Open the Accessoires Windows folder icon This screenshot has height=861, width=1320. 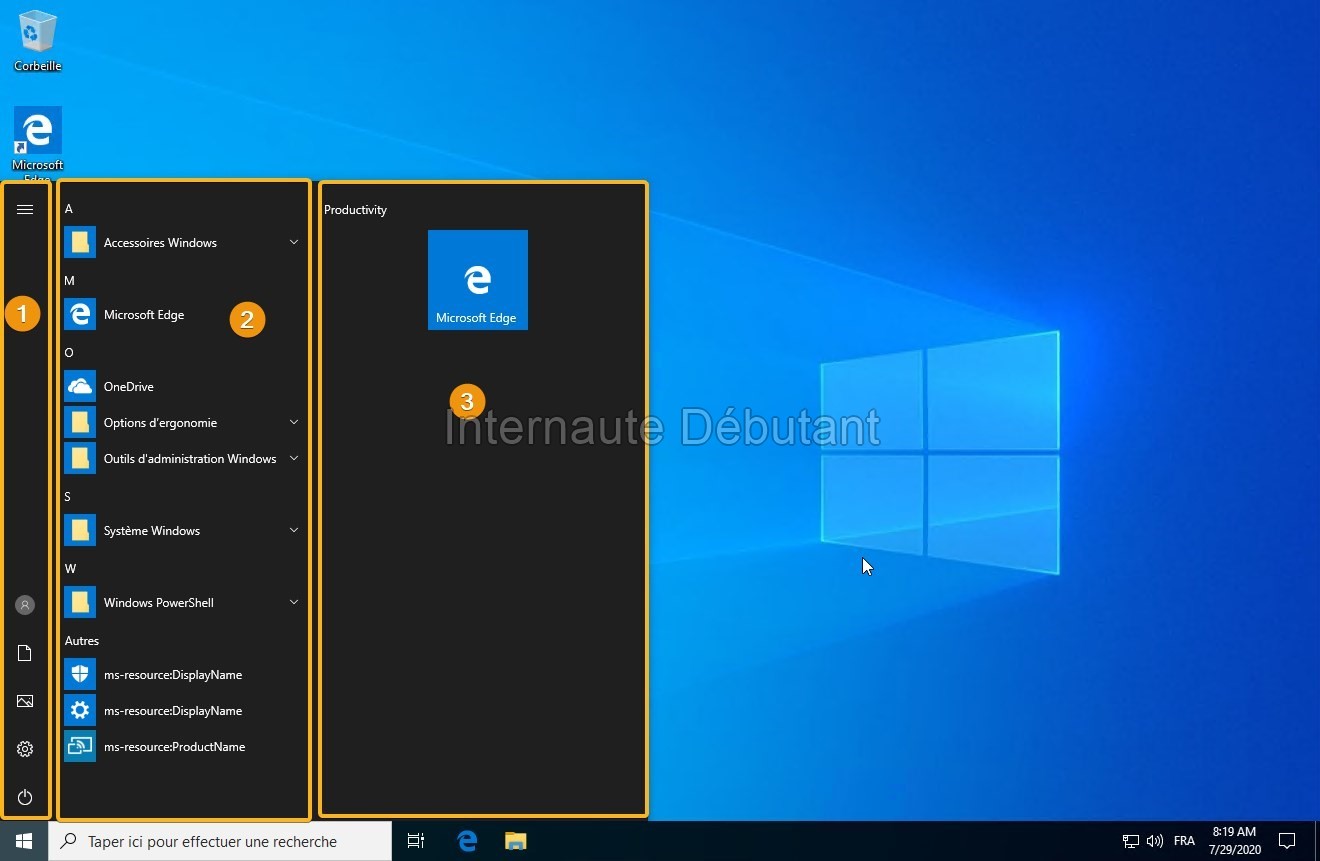tap(80, 242)
